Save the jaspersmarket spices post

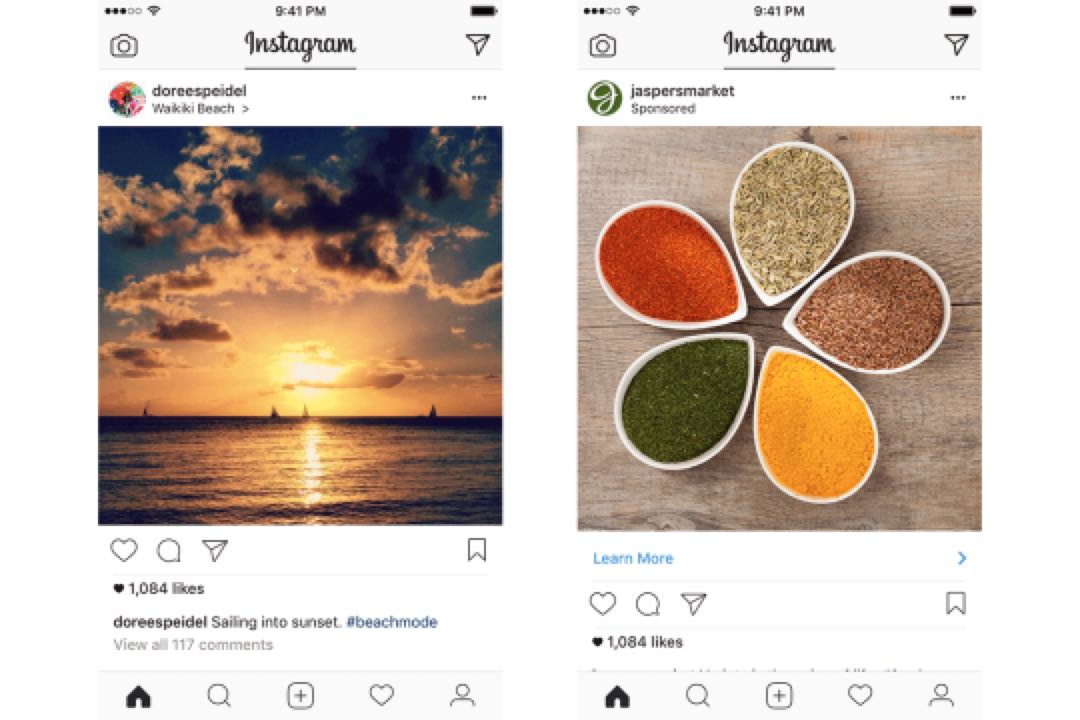pos(955,603)
